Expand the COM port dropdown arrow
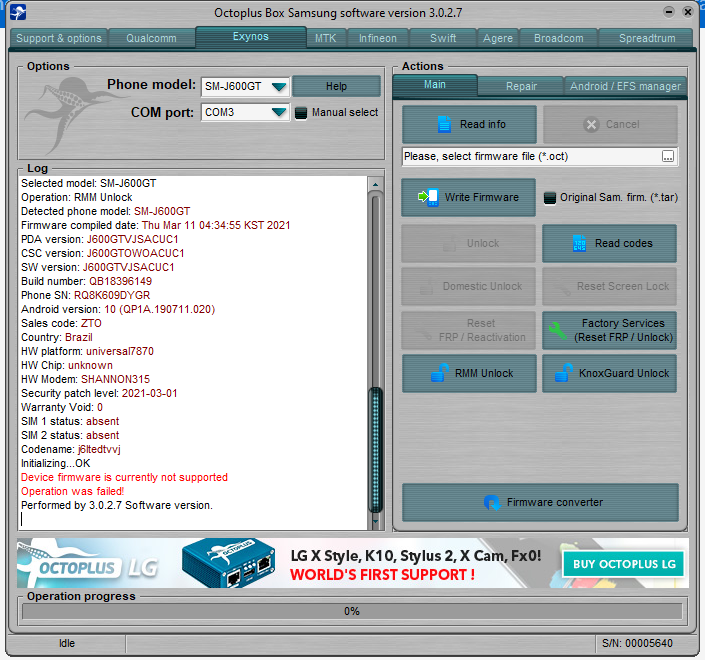This screenshot has height=660, width=705. [x=279, y=112]
